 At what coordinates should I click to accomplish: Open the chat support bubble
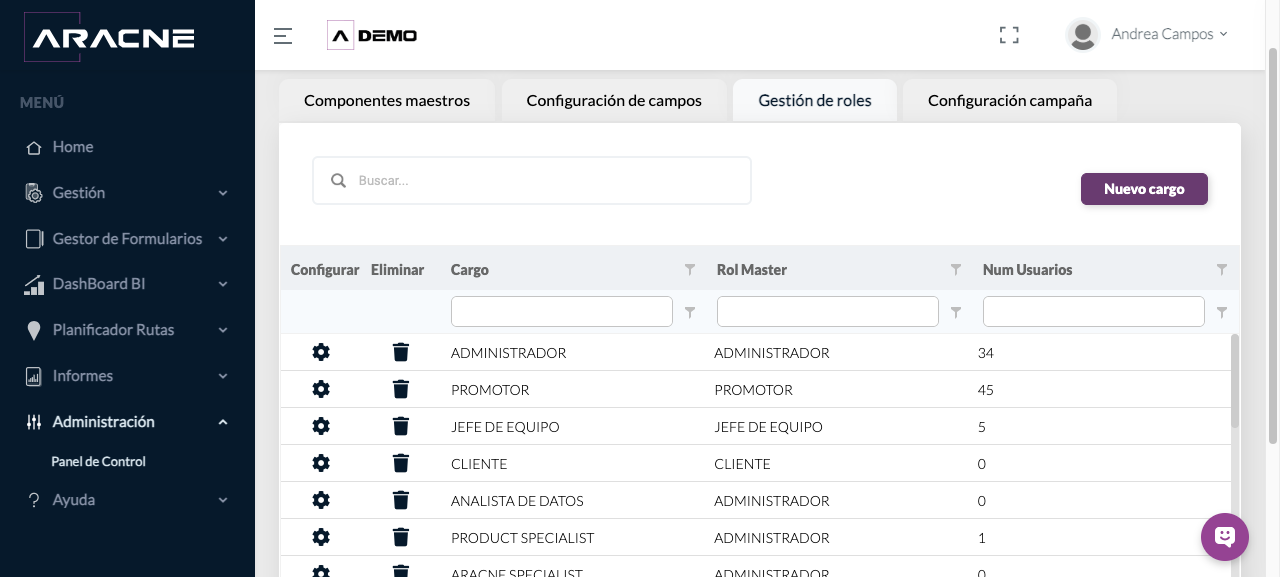pyautogui.click(x=1225, y=537)
